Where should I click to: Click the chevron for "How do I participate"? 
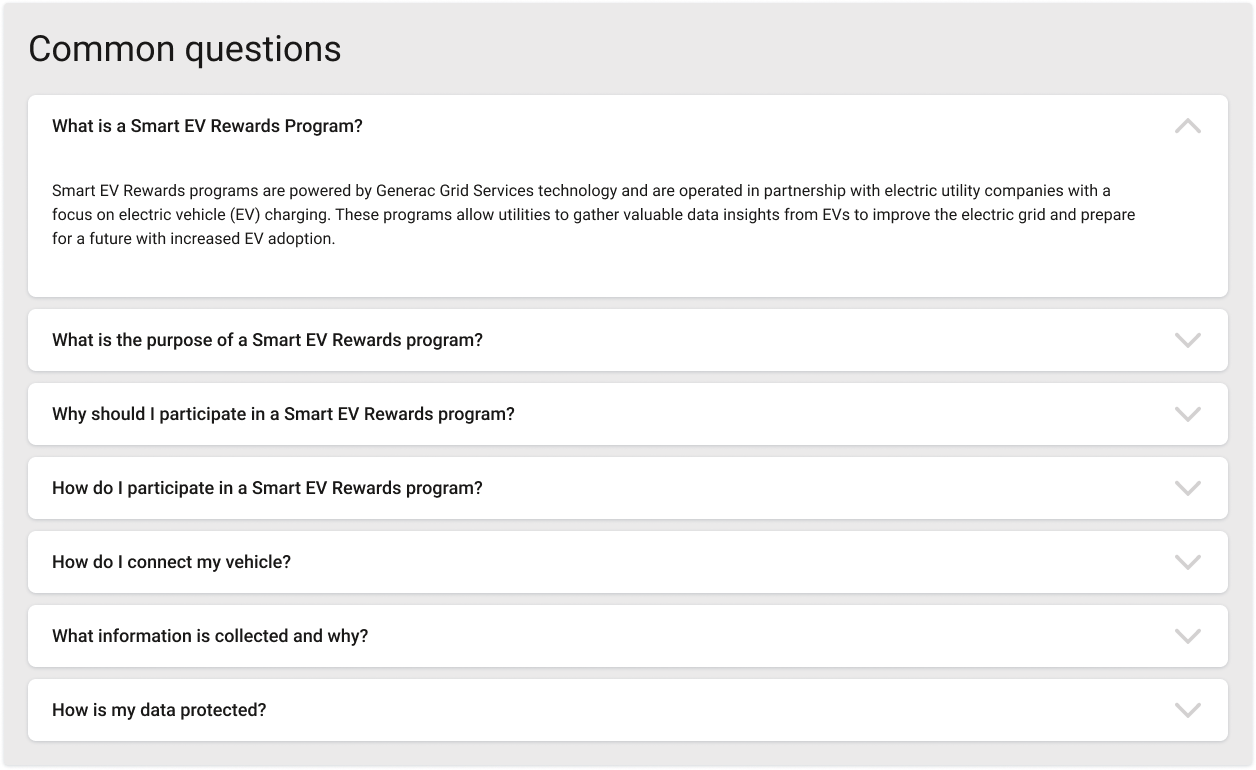pyautogui.click(x=1187, y=488)
